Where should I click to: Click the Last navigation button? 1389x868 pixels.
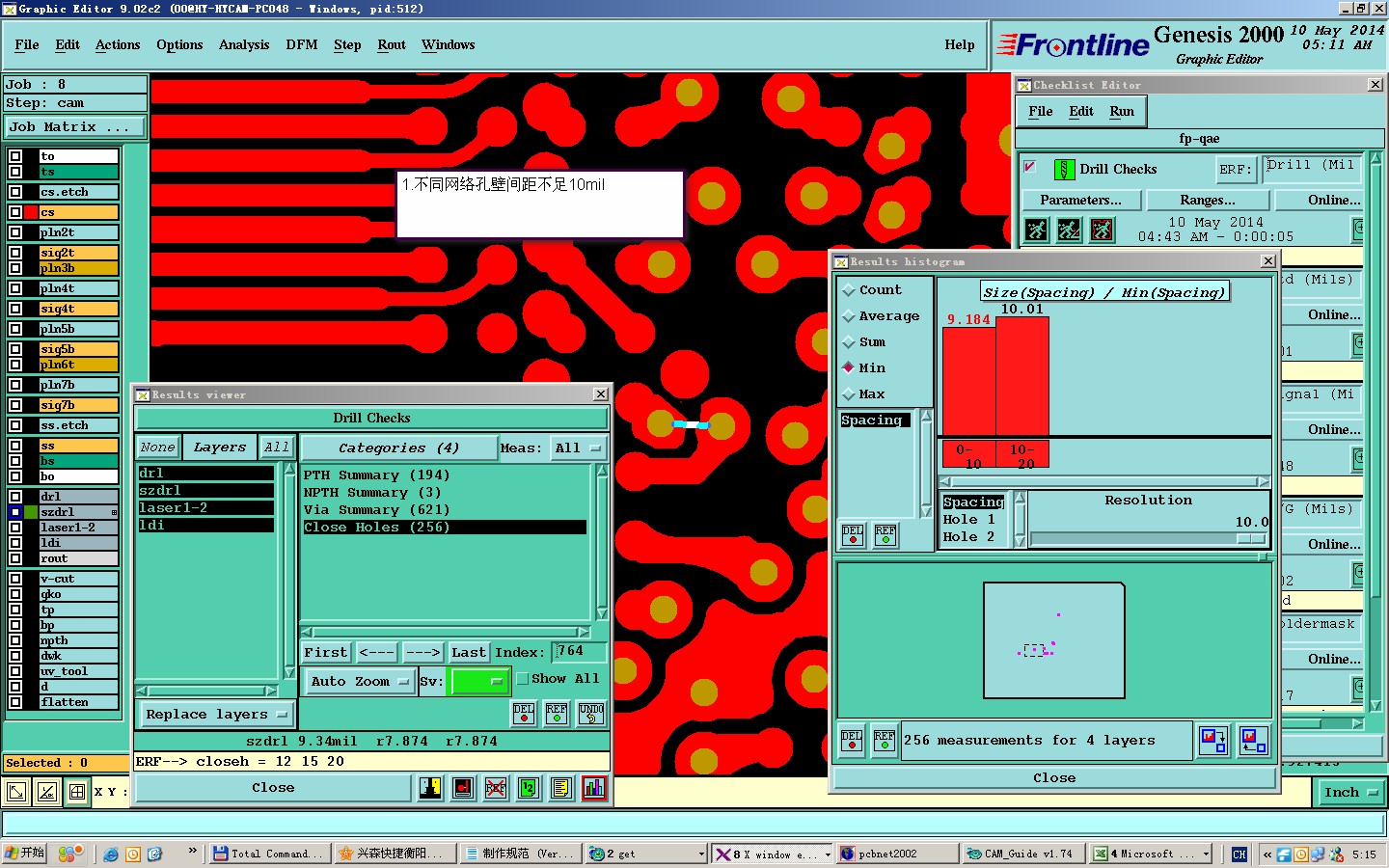pos(469,653)
